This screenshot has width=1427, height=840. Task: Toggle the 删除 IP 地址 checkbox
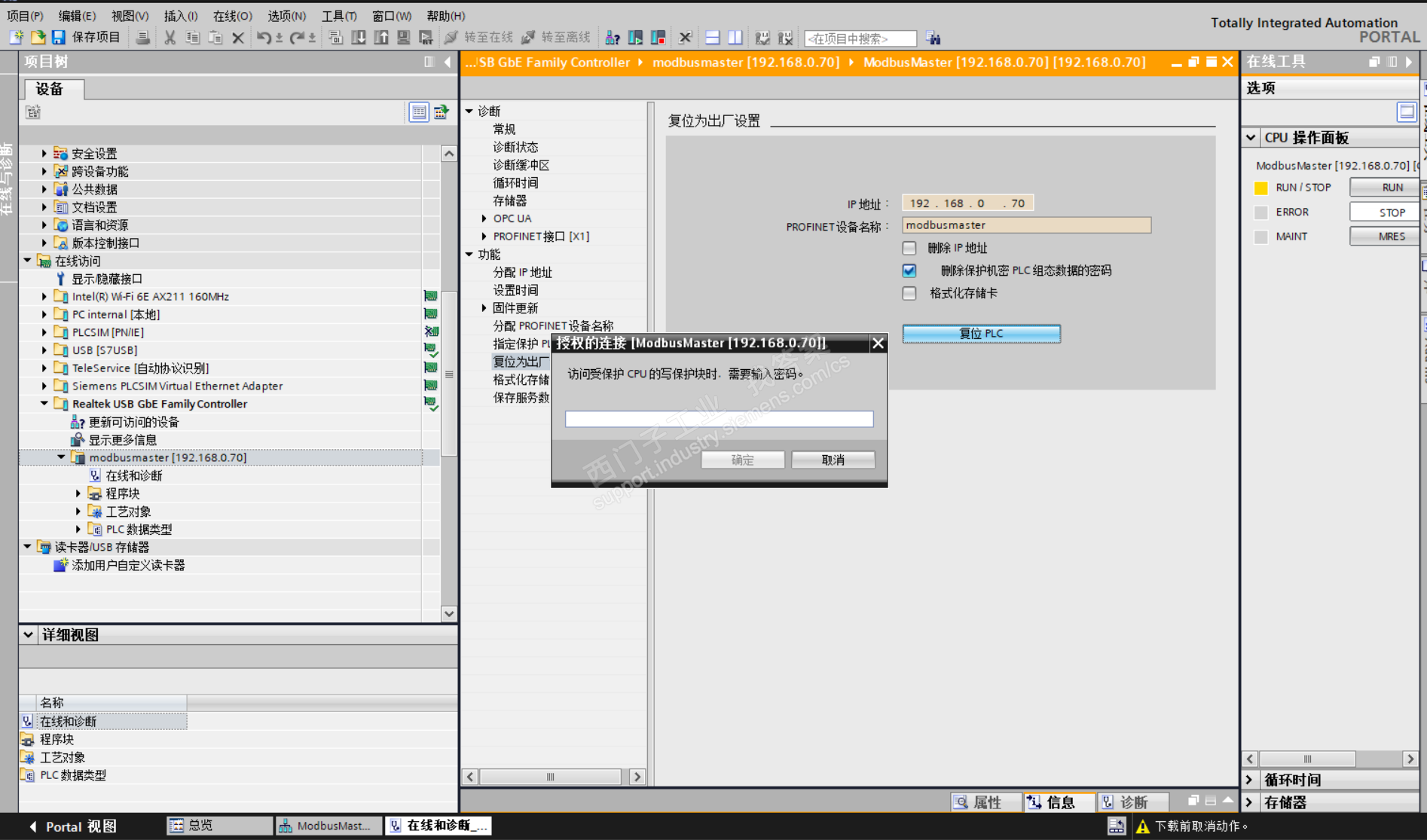[909, 248]
